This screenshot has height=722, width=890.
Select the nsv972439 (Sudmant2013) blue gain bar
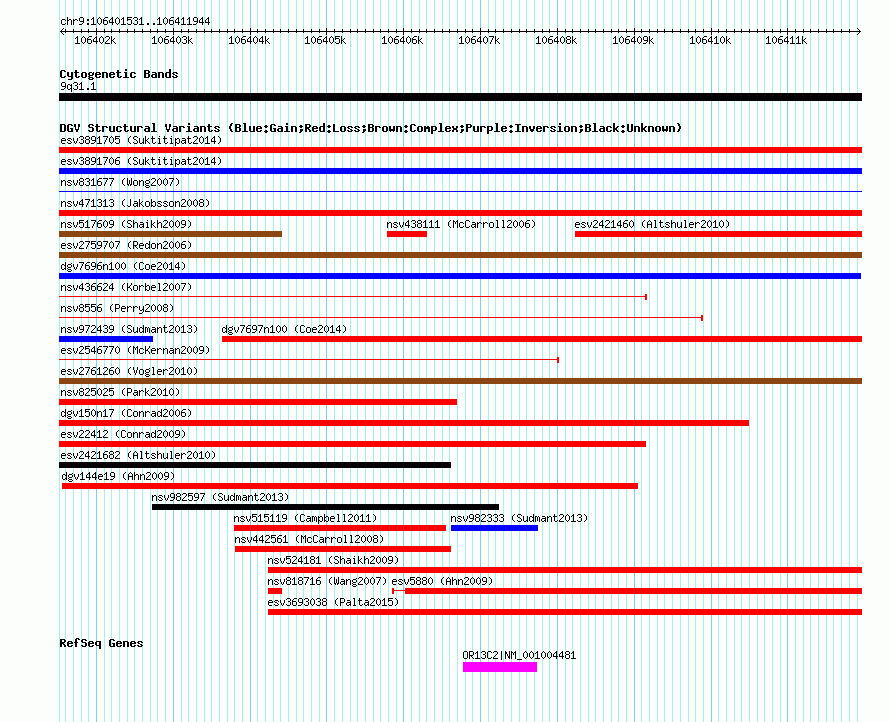pos(106,339)
